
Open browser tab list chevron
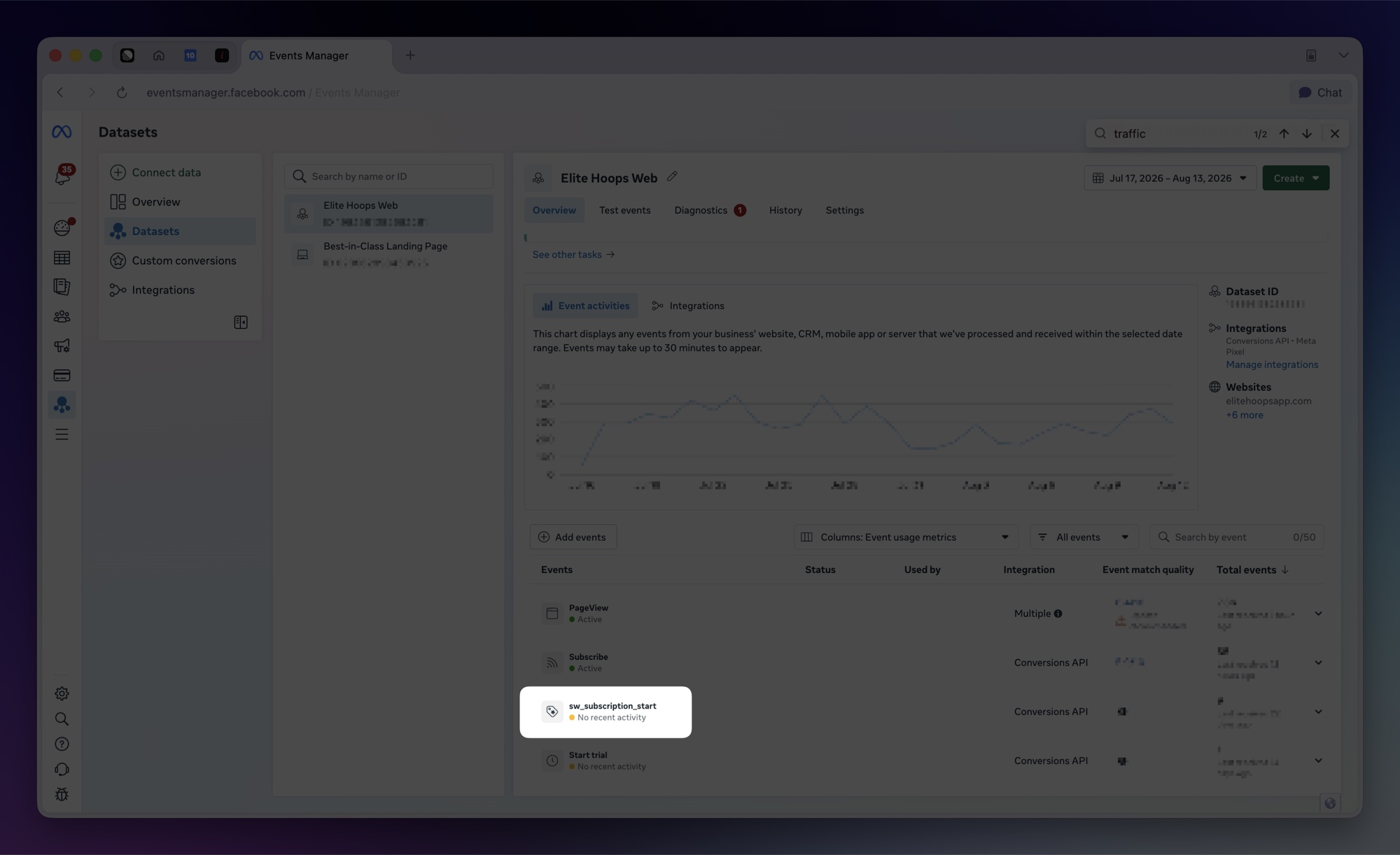point(1343,55)
